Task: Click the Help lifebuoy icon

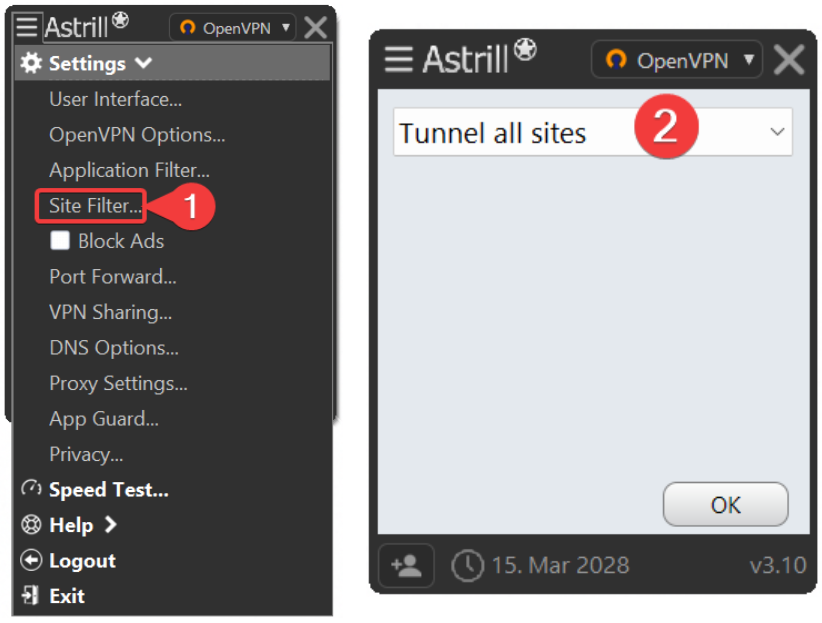Action: [x=31, y=524]
